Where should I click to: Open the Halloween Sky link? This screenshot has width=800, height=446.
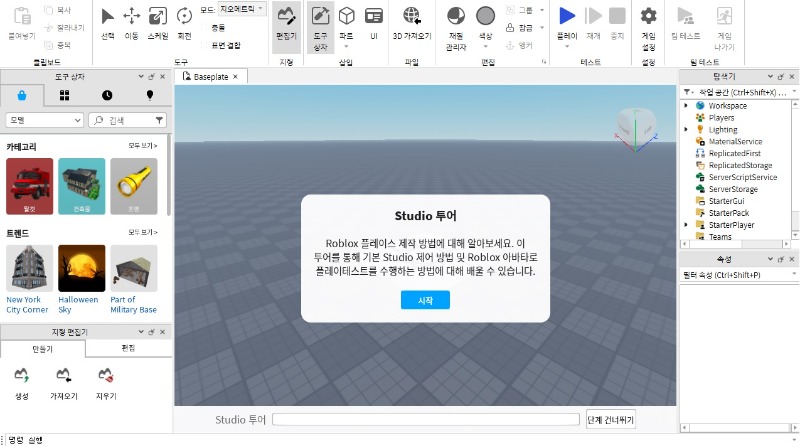point(78,305)
